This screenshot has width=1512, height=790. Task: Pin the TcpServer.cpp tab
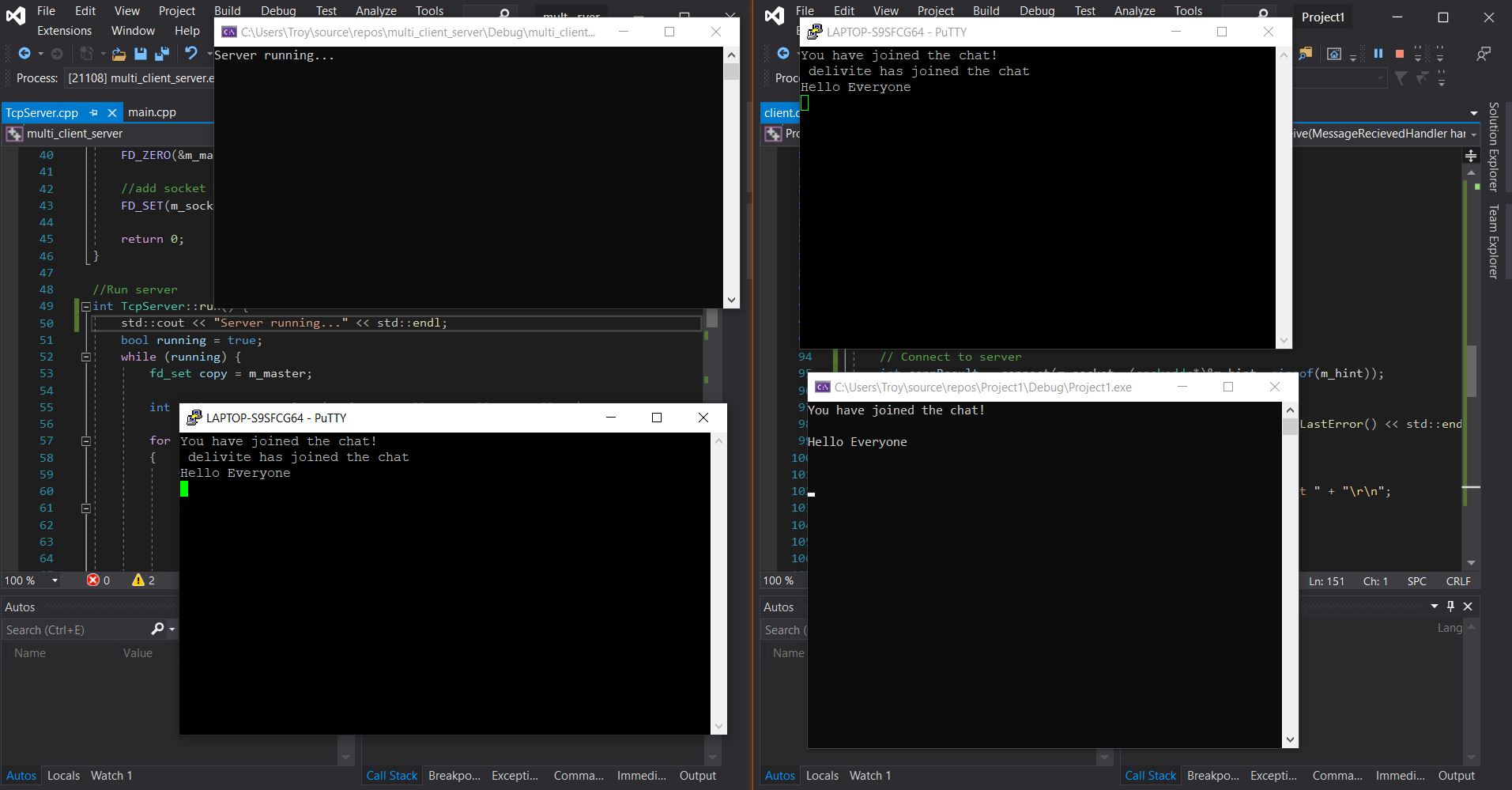[x=93, y=112]
